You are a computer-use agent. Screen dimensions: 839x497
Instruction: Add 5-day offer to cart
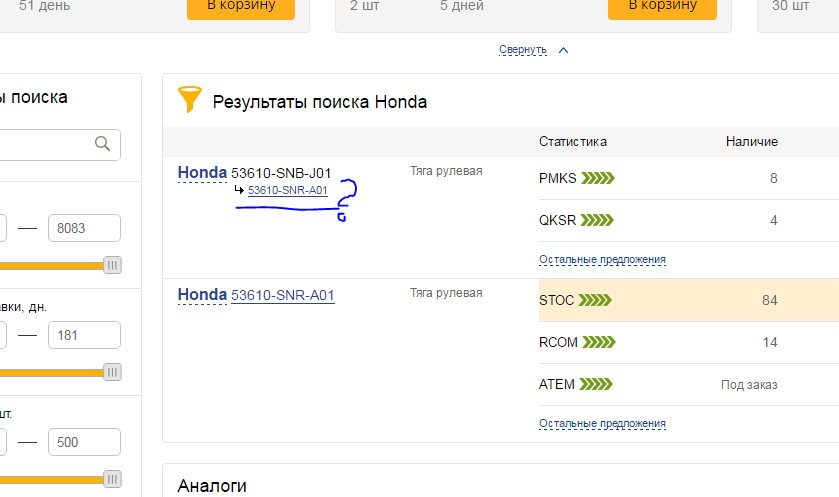tap(661, 6)
